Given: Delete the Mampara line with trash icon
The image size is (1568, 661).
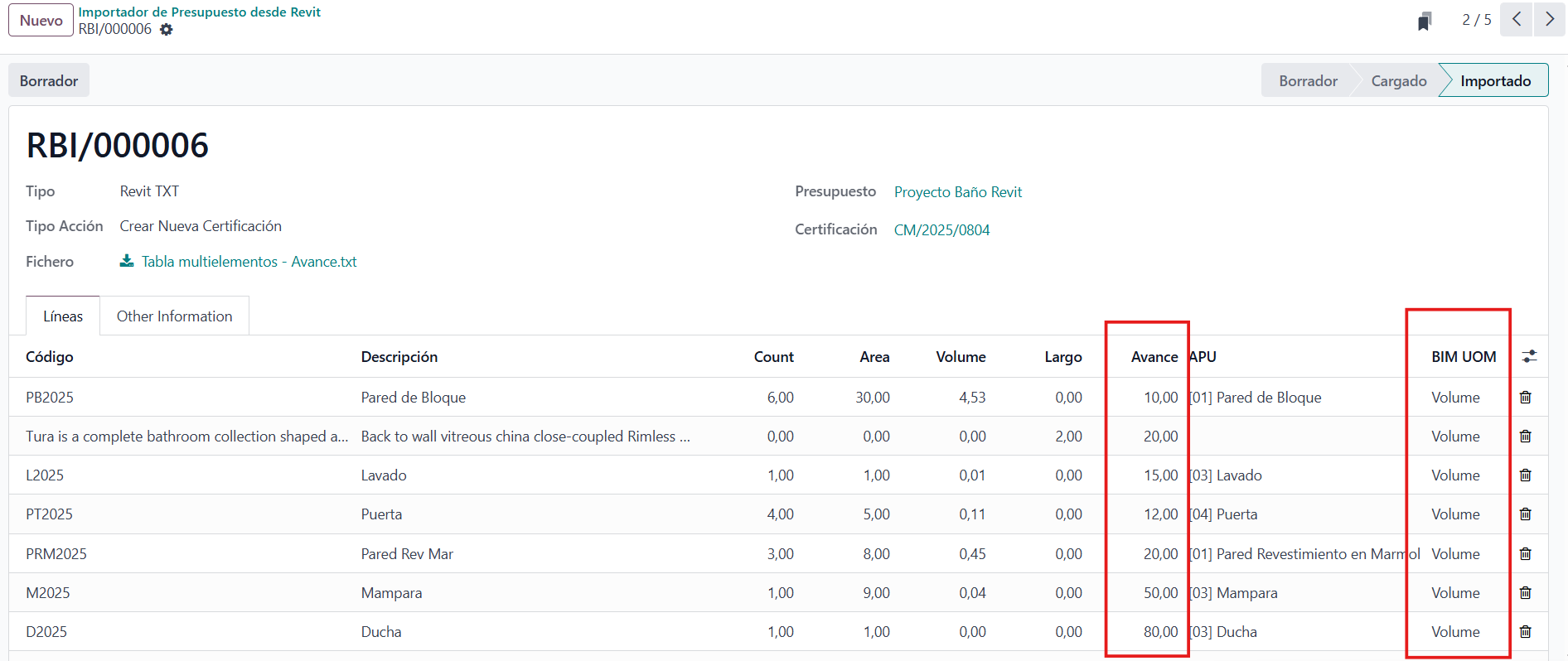Looking at the screenshot, I should point(1525,593).
